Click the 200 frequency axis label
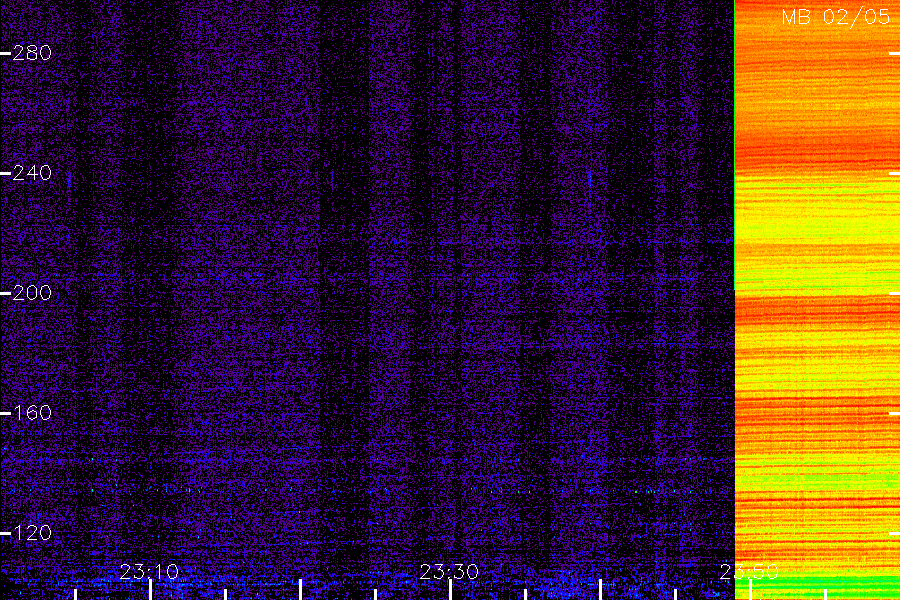Image resolution: width=900 pixels, height=600 pixels. (x=32, y=293)
